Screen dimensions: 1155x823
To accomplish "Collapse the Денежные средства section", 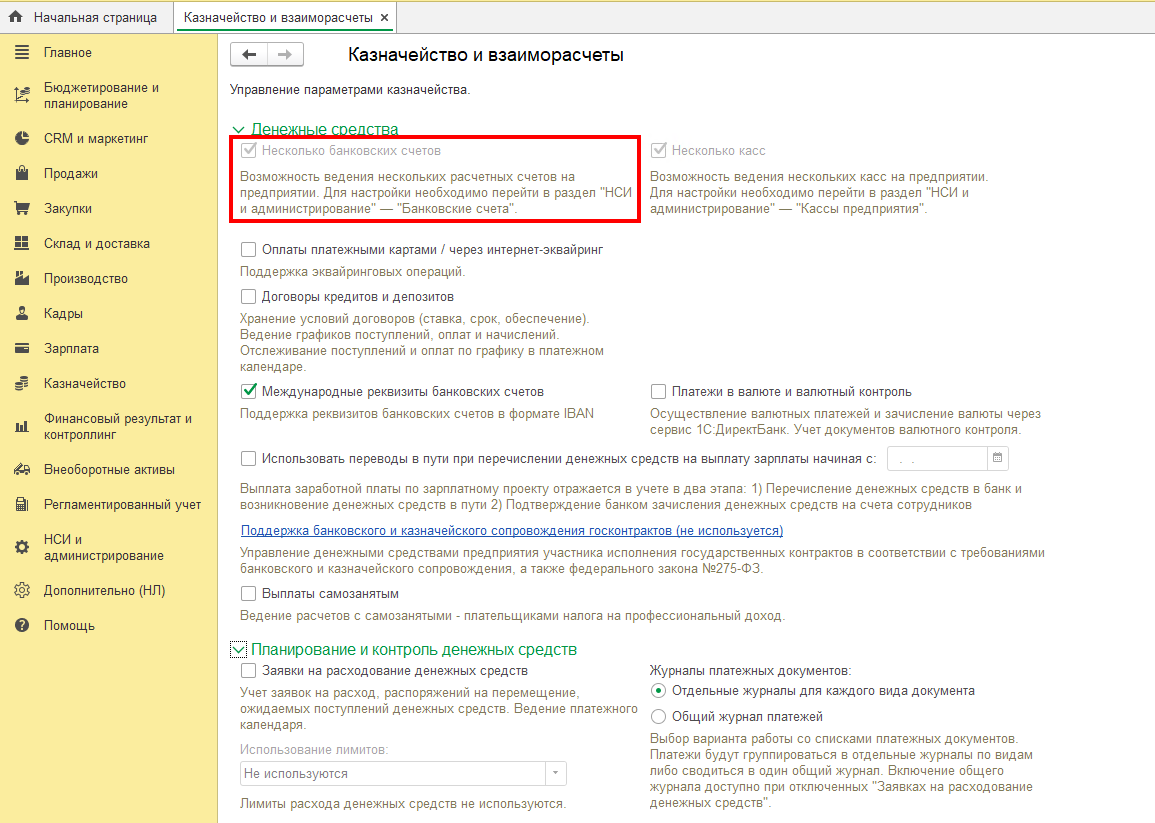I will [238, 130].
